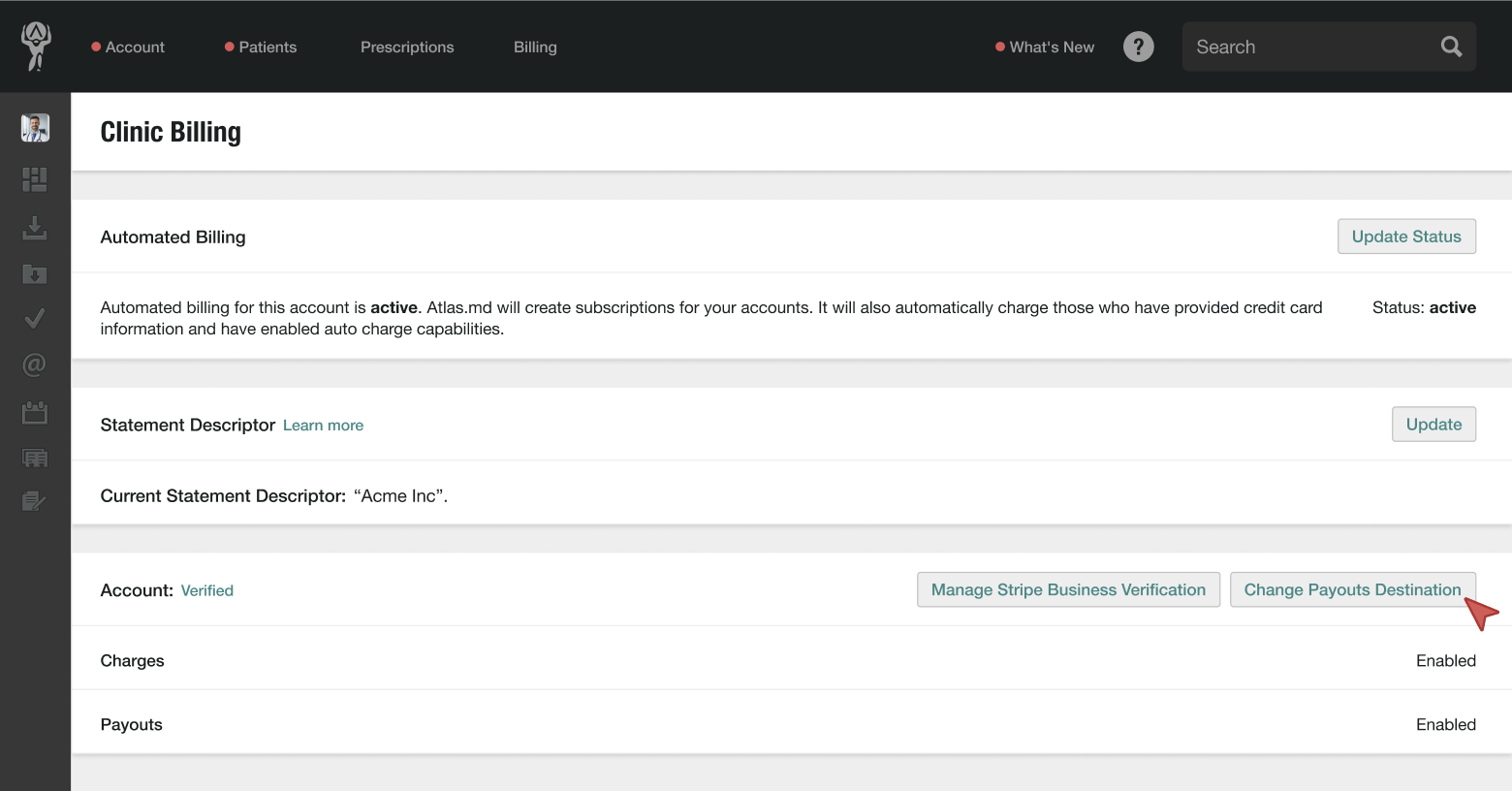The height and width of the screenshot is (791, 1512).
Task: Open your profile picture in the sidebar
Action: click(x=35, y=127)
